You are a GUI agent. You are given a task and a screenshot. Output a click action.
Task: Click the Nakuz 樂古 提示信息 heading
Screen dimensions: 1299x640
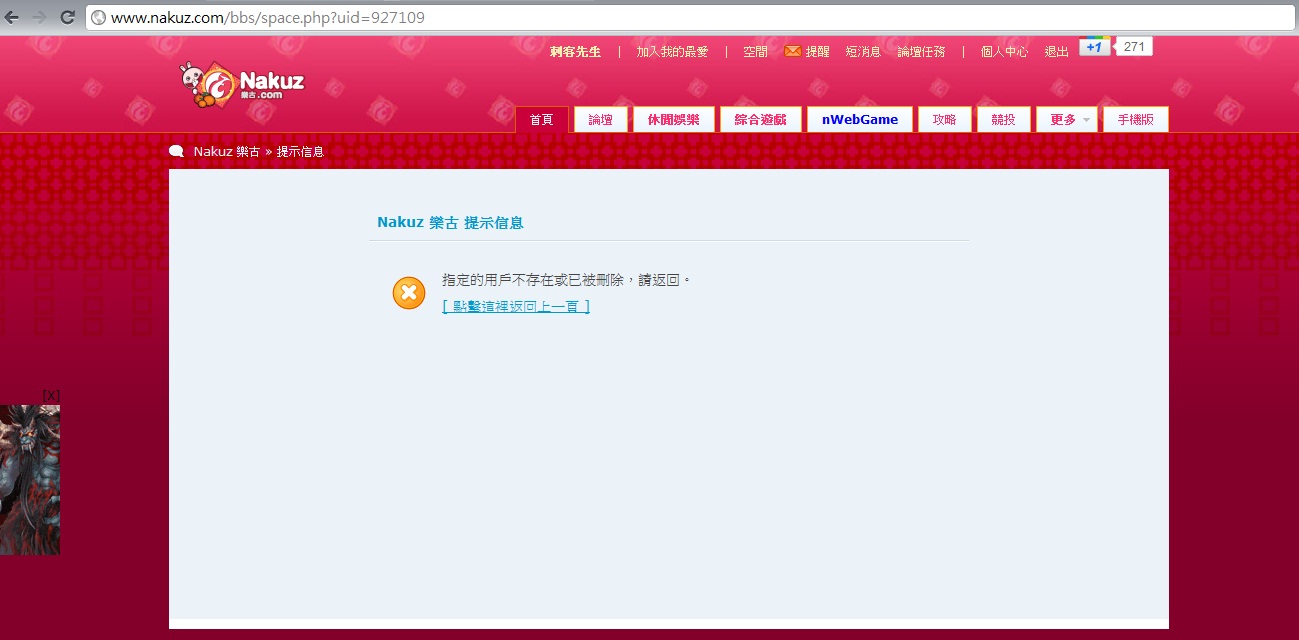coord(450,223)
